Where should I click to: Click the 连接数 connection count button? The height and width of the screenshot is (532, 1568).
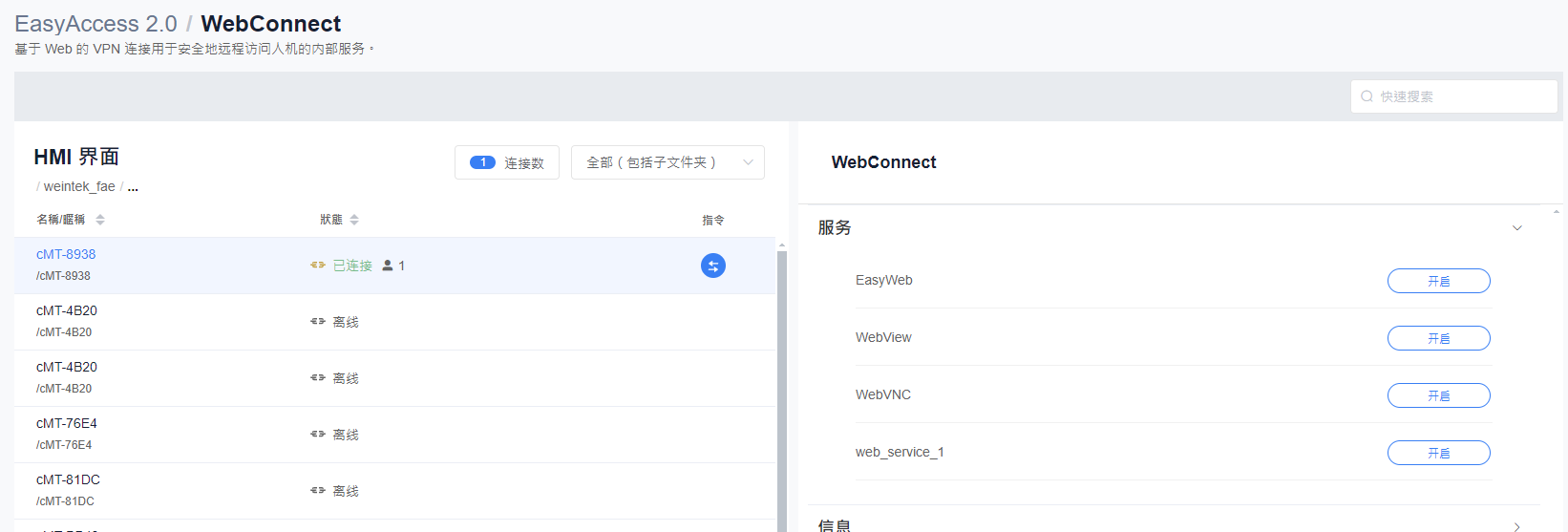click(507, 162)
